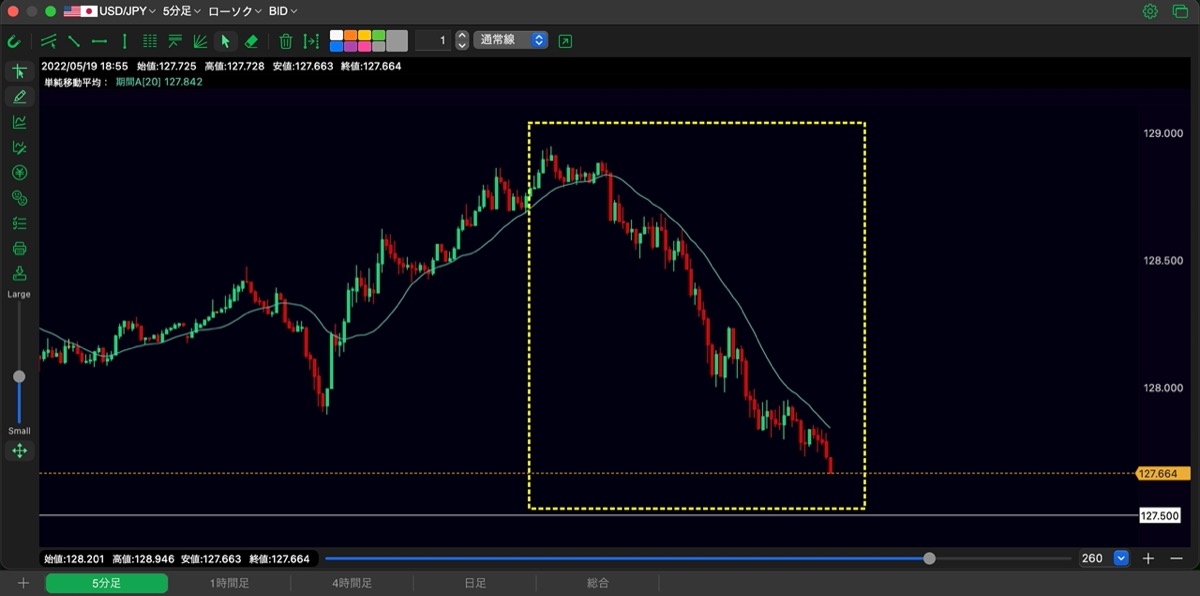This screenshot has width=1200, height=596.
Task: Click the window layout icon top right
Action: point(1178,12)
